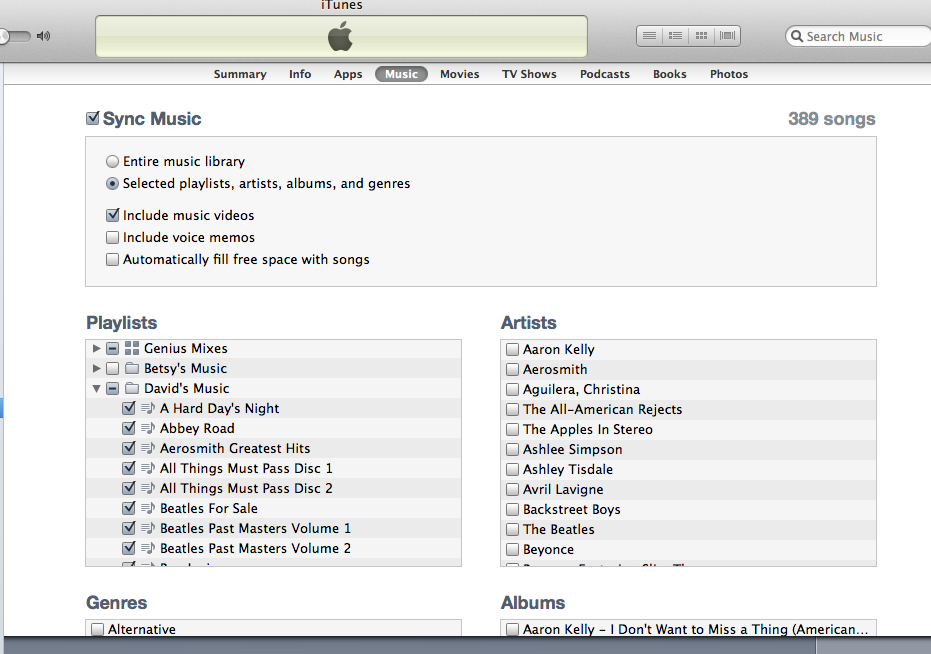Select Entire music library option
This screenshot has width=931, height=654.
[x=112, y=162]
